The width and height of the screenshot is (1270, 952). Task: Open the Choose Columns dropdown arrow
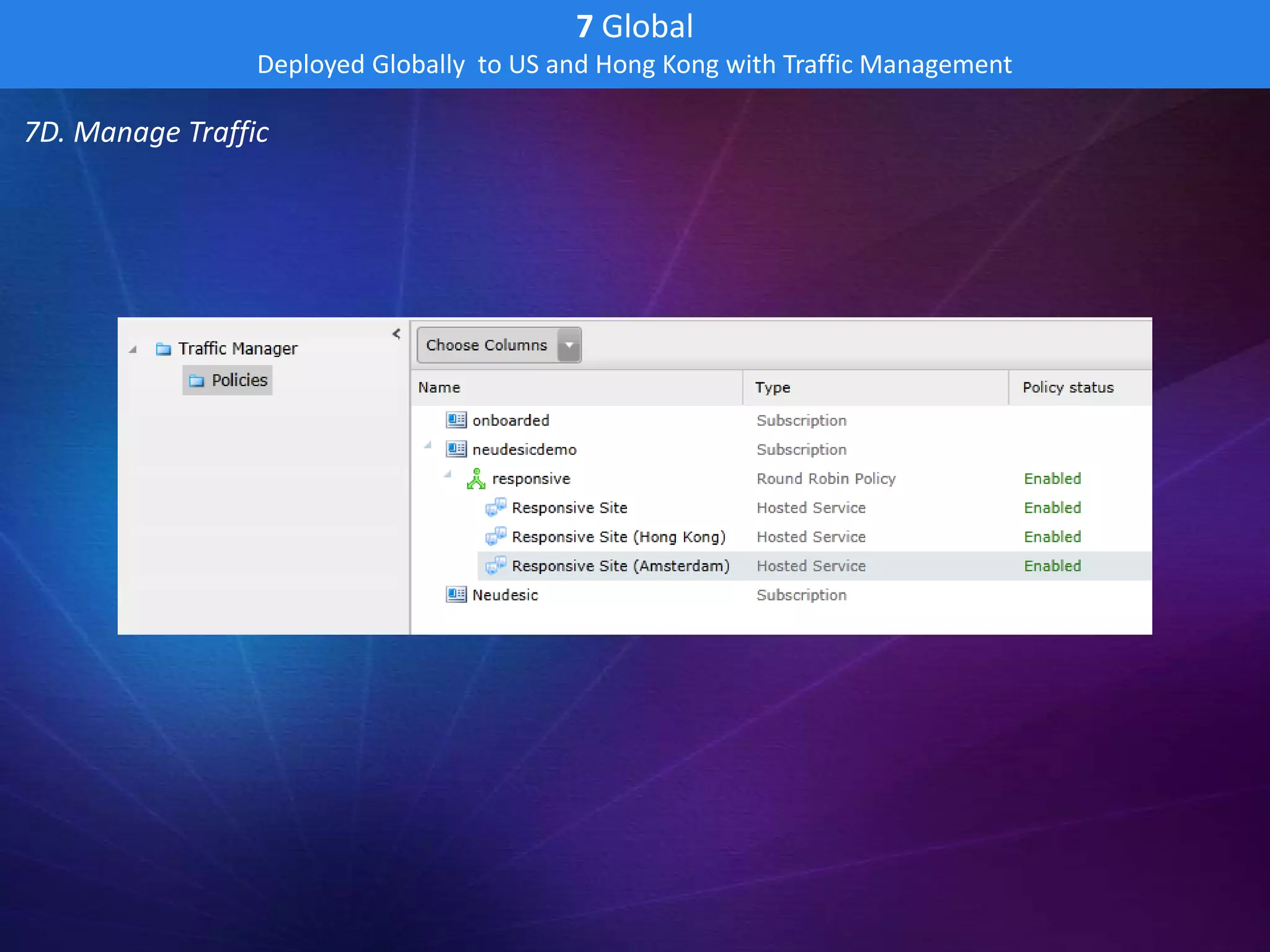tap(569, 345)
